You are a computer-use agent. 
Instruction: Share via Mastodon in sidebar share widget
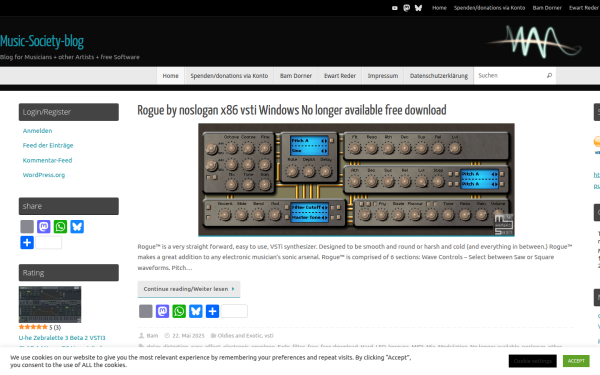pyautogui.click(x=44, y=227)
